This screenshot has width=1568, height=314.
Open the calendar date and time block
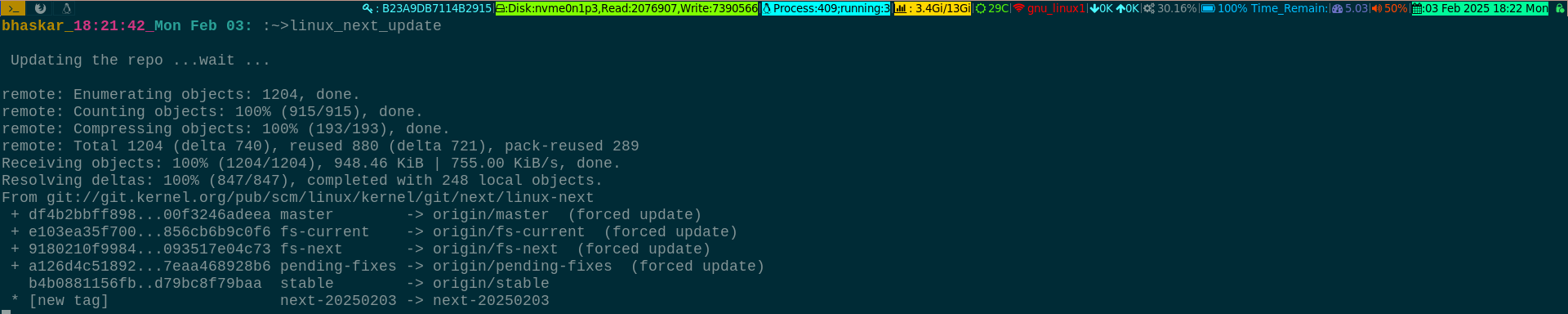(x=1480, y=8)
